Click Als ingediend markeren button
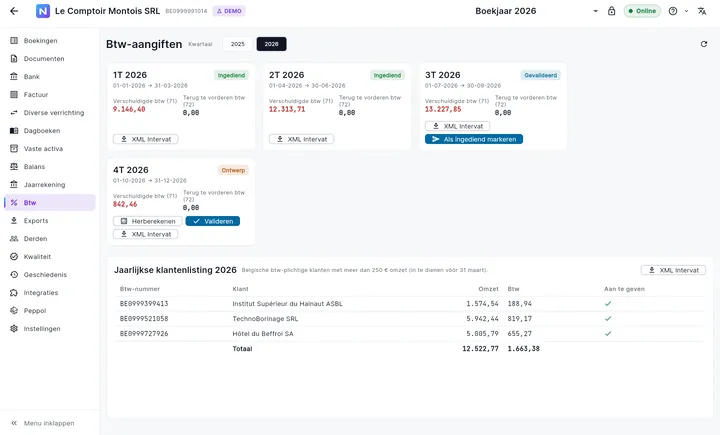The height and width of the screenshot is (435, 720). pos(473,139)
